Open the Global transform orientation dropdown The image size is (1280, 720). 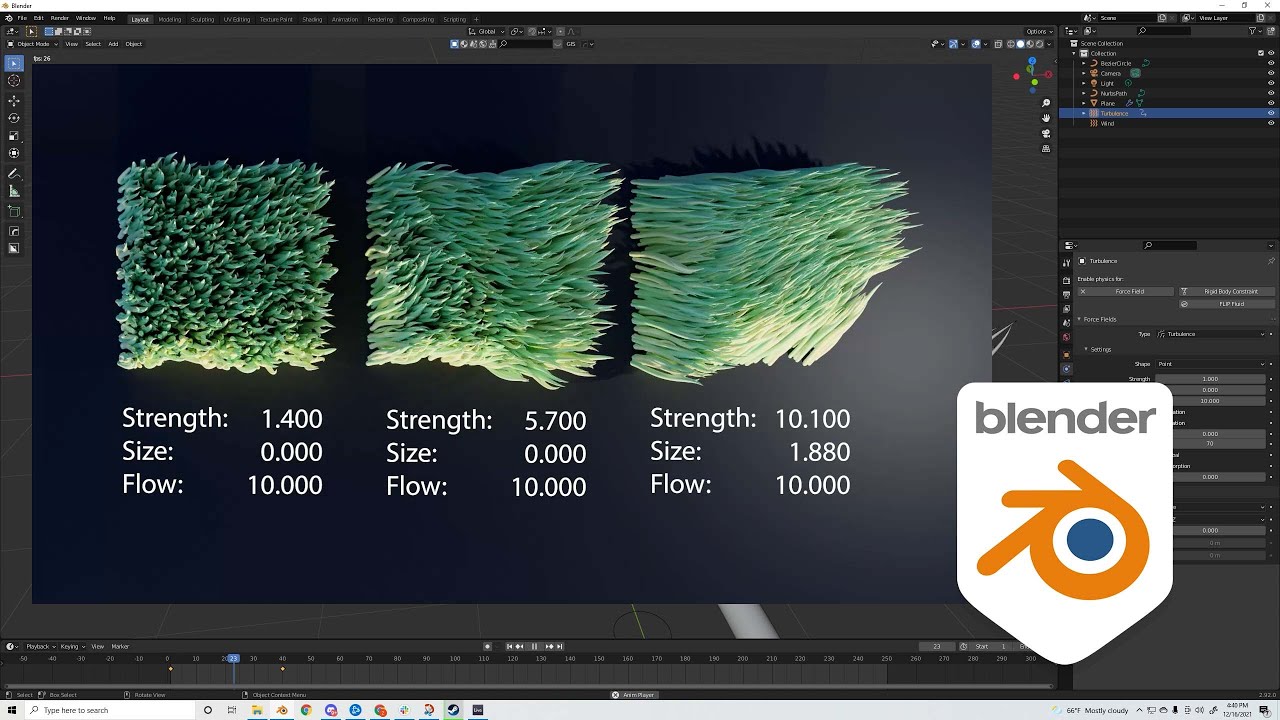point(486,31)
